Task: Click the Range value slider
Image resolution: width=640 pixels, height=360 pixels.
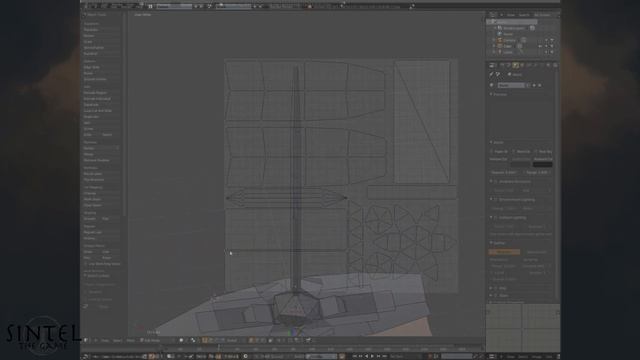Action: click(537, 173)
